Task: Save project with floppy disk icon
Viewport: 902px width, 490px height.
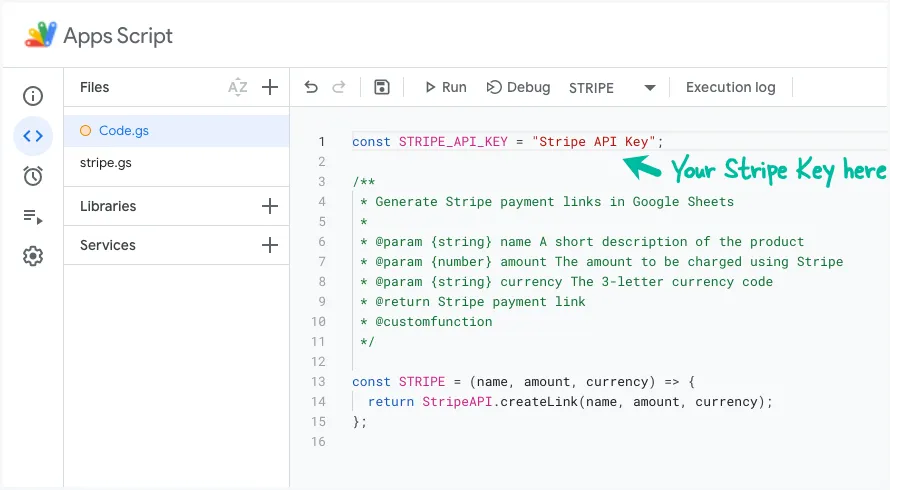Action: click(382, 87)
